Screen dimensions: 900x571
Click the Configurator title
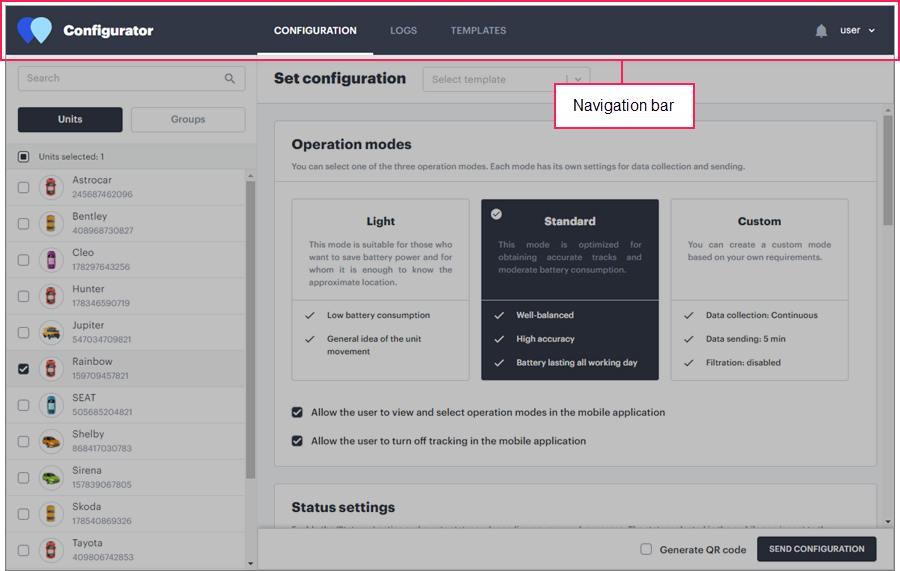[x=108, y=30]
